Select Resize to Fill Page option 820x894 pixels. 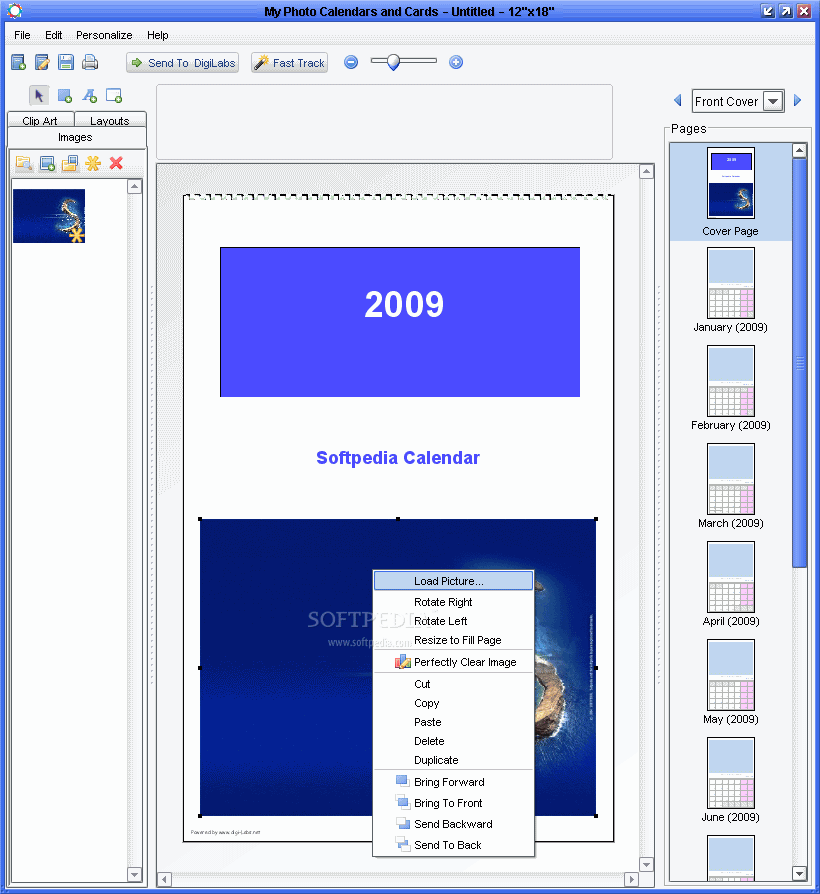(x=453, y=640)
